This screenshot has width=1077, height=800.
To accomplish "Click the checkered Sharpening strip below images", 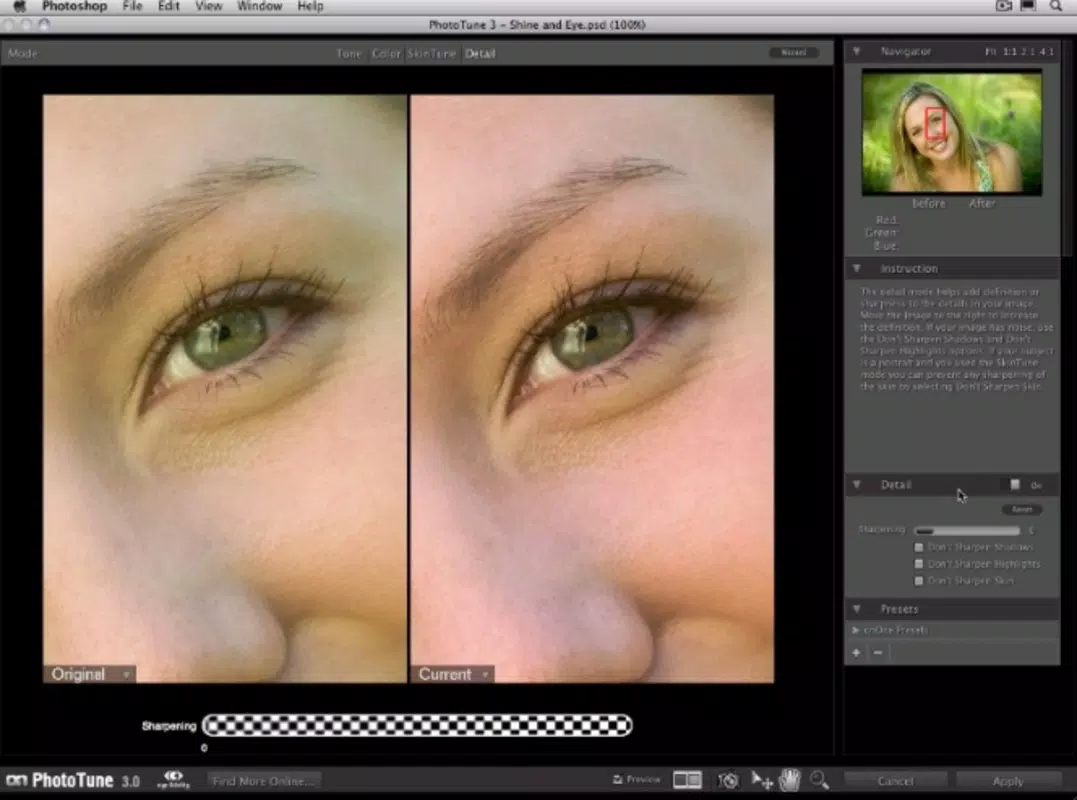I will 417,725.
